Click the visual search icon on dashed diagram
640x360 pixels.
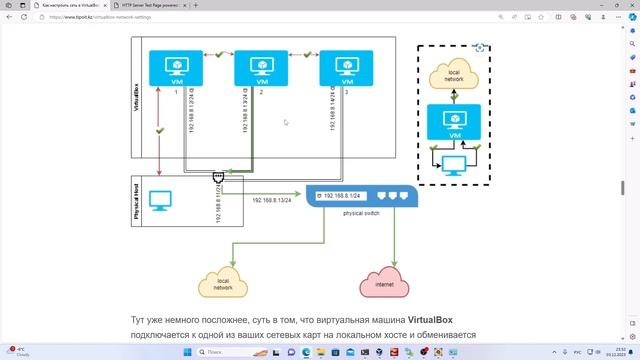pos(480,47)
